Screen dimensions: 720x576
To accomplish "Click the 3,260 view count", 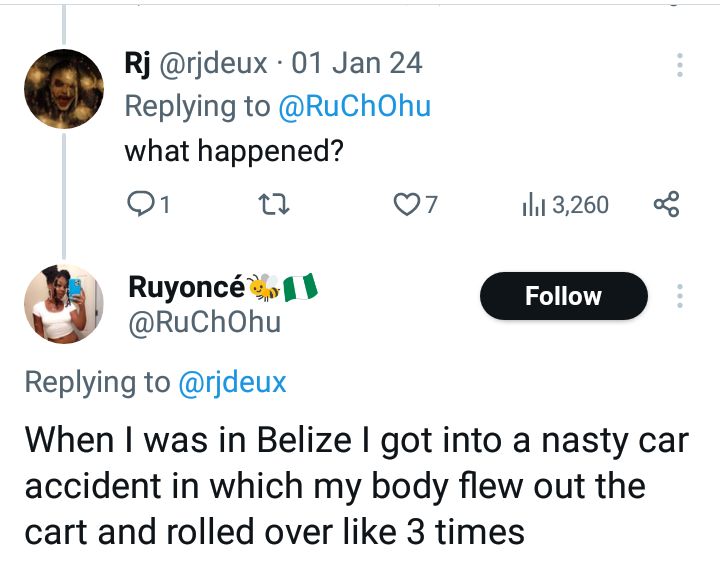I will click(x=579, y=205).
